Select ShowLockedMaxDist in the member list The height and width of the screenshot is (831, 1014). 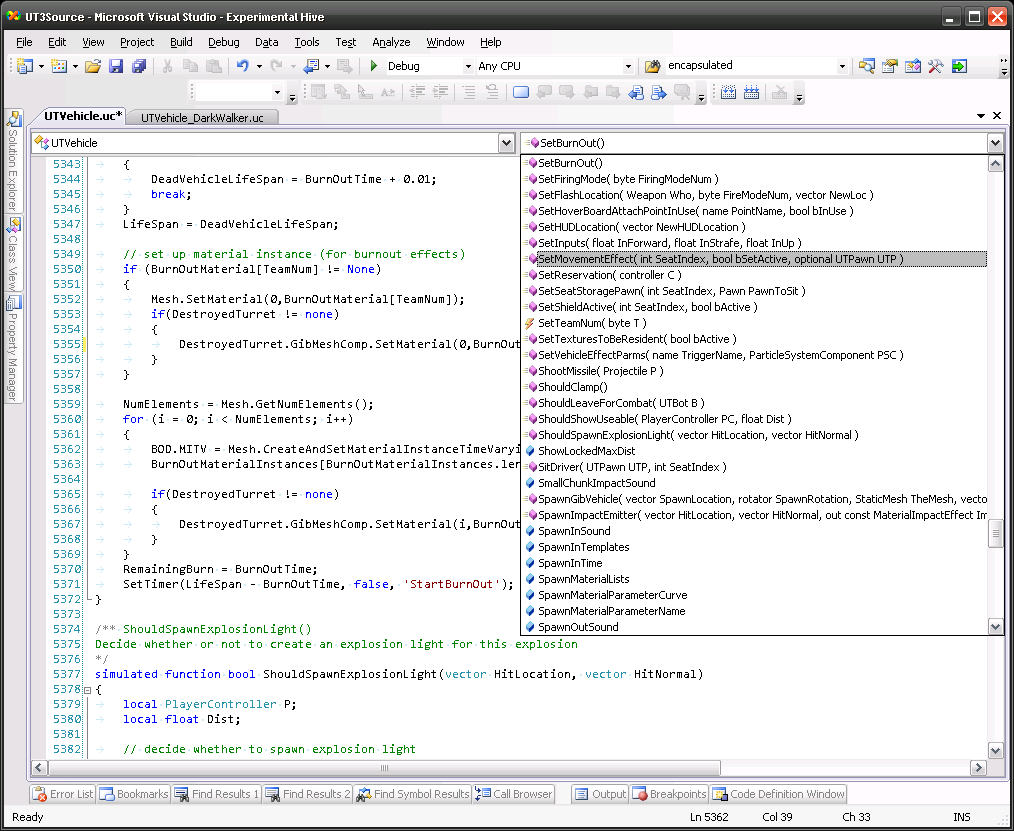(756, 451)
